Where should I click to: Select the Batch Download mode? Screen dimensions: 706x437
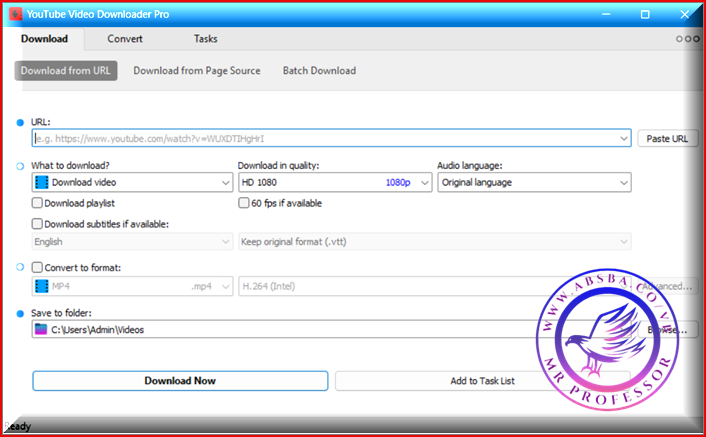(x=319, y=71)
